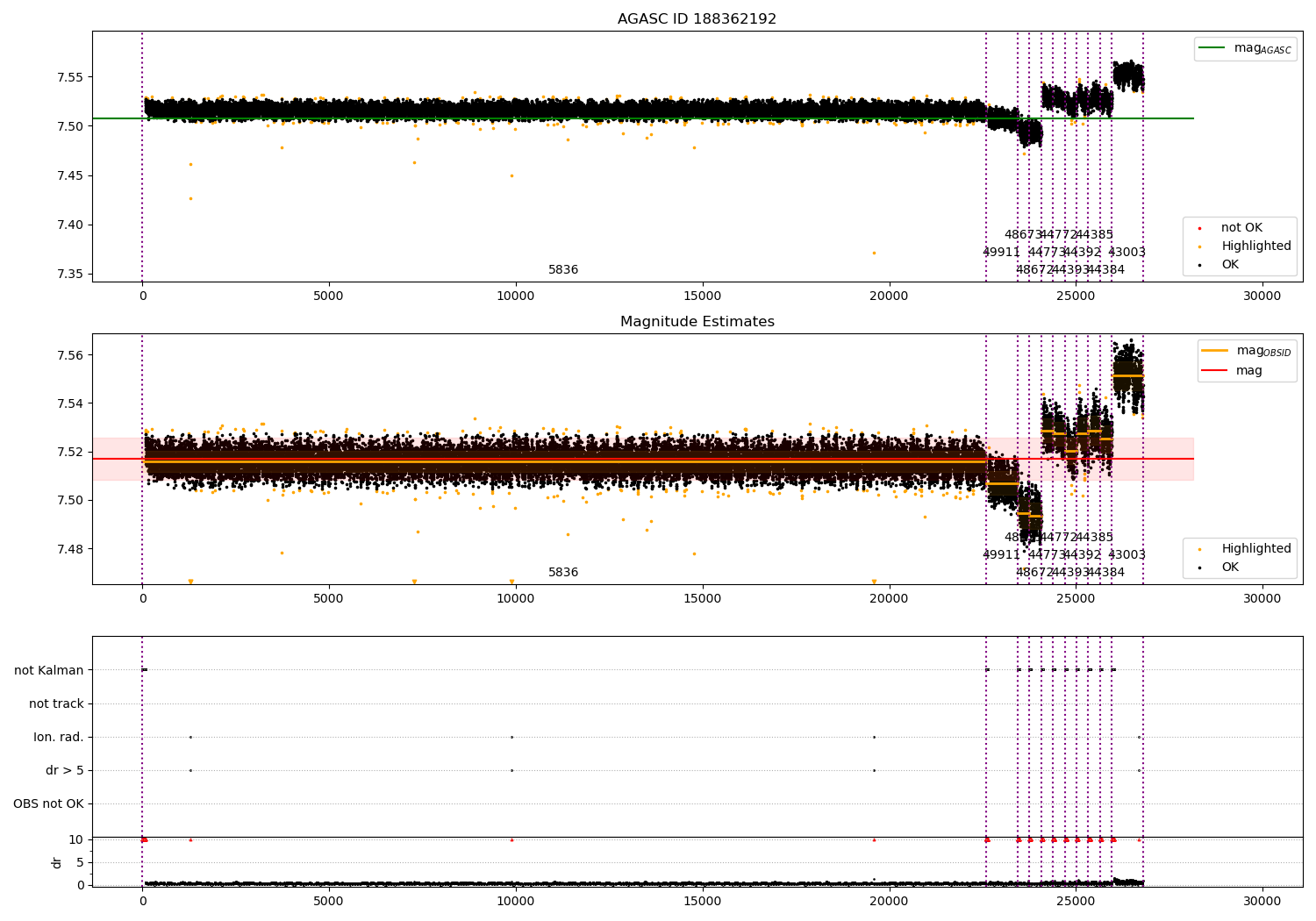Image resolution: width=1316 pixels, height=921 pixels.
Task: Click 'OK' legend entry in top panel's lower legend
Action: coord(1230,265)
